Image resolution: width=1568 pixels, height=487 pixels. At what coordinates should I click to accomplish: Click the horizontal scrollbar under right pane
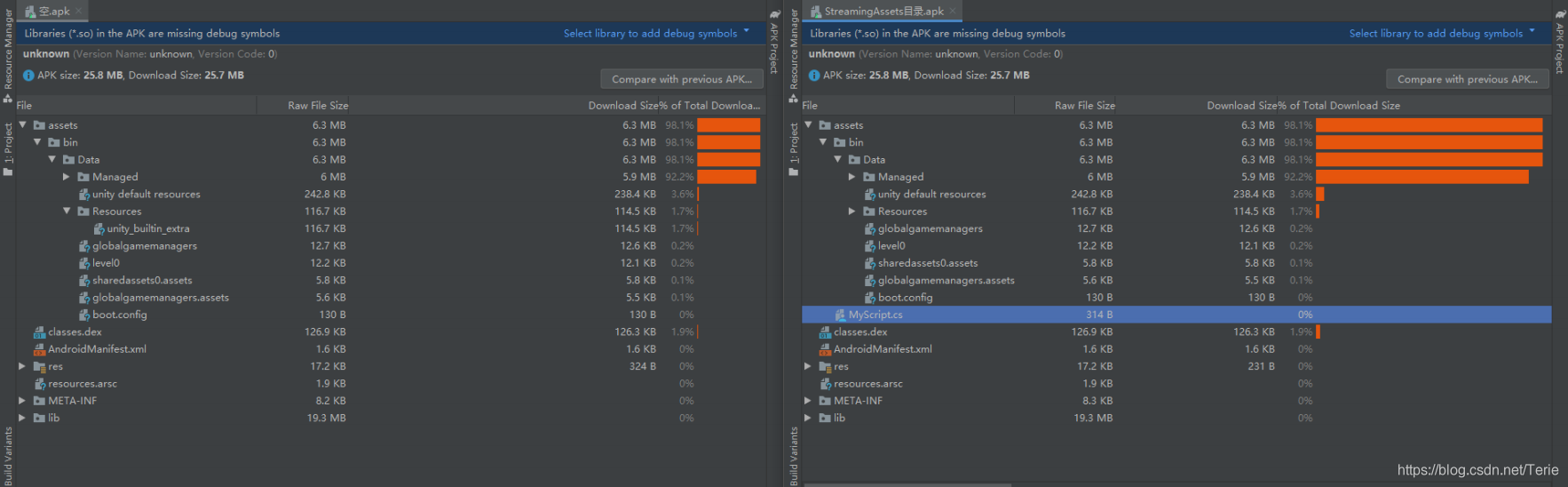907,484
